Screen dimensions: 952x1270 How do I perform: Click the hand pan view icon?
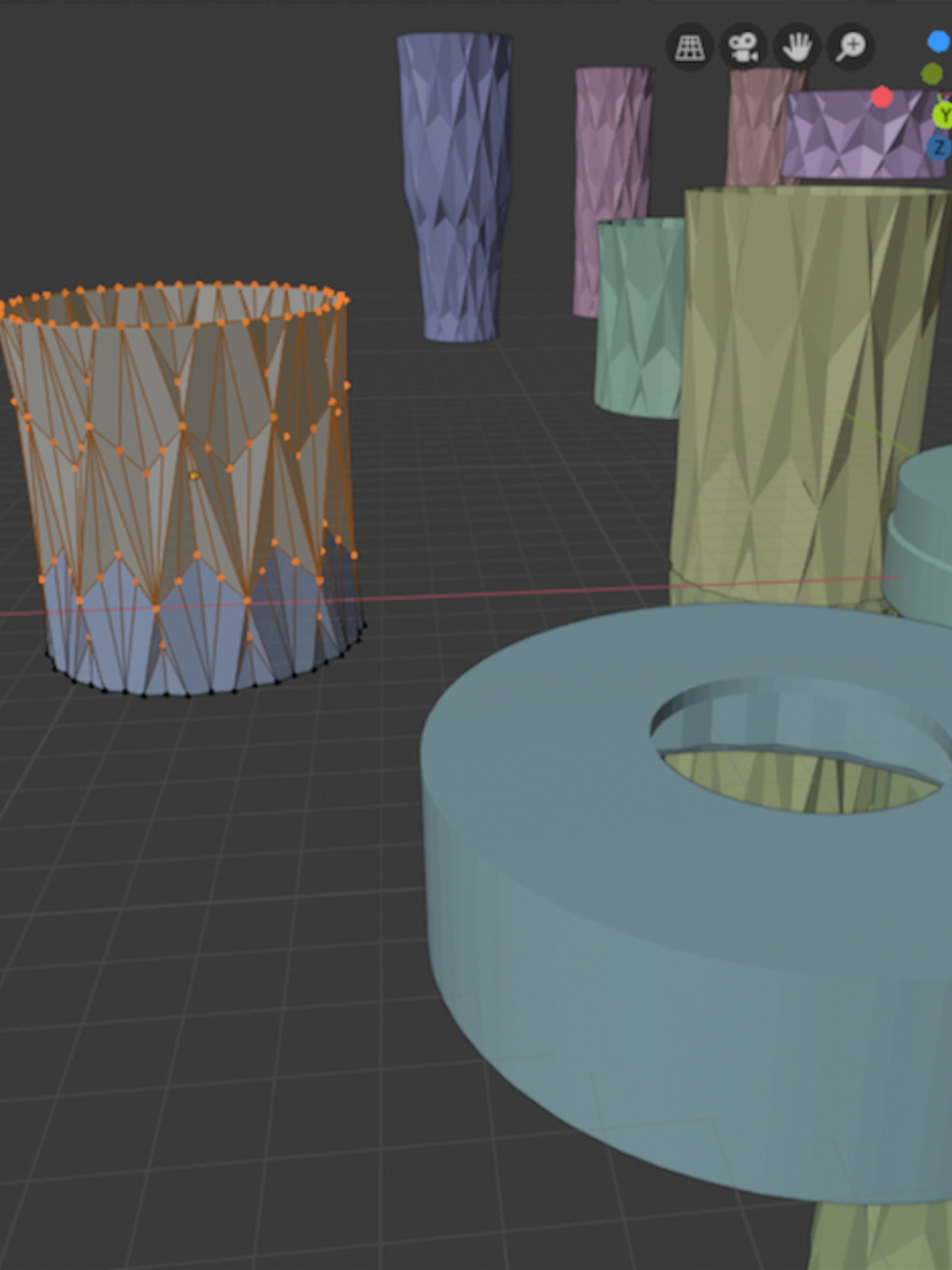tap(797, 47)
